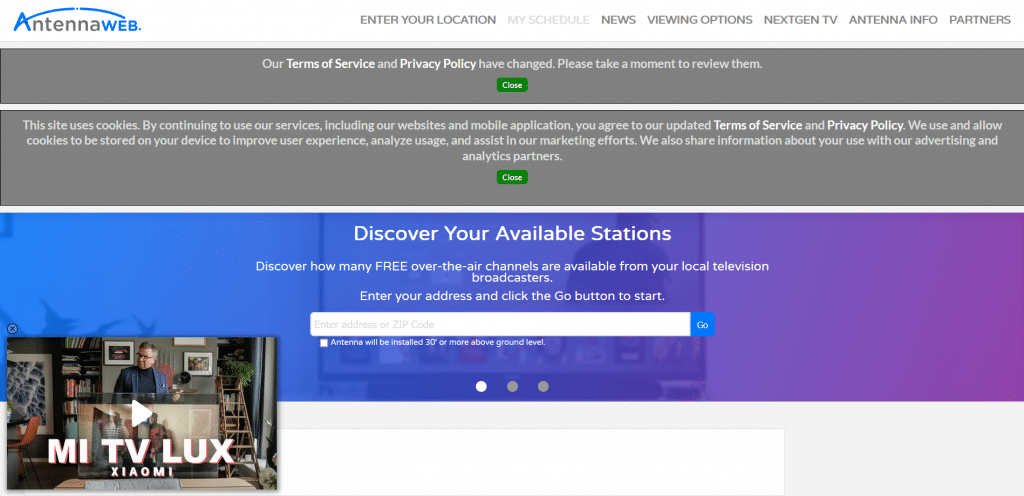Toggle antenna installed 30' above ground checkbox
Screen dimensions: 1024x496
(x=324, y=343)
